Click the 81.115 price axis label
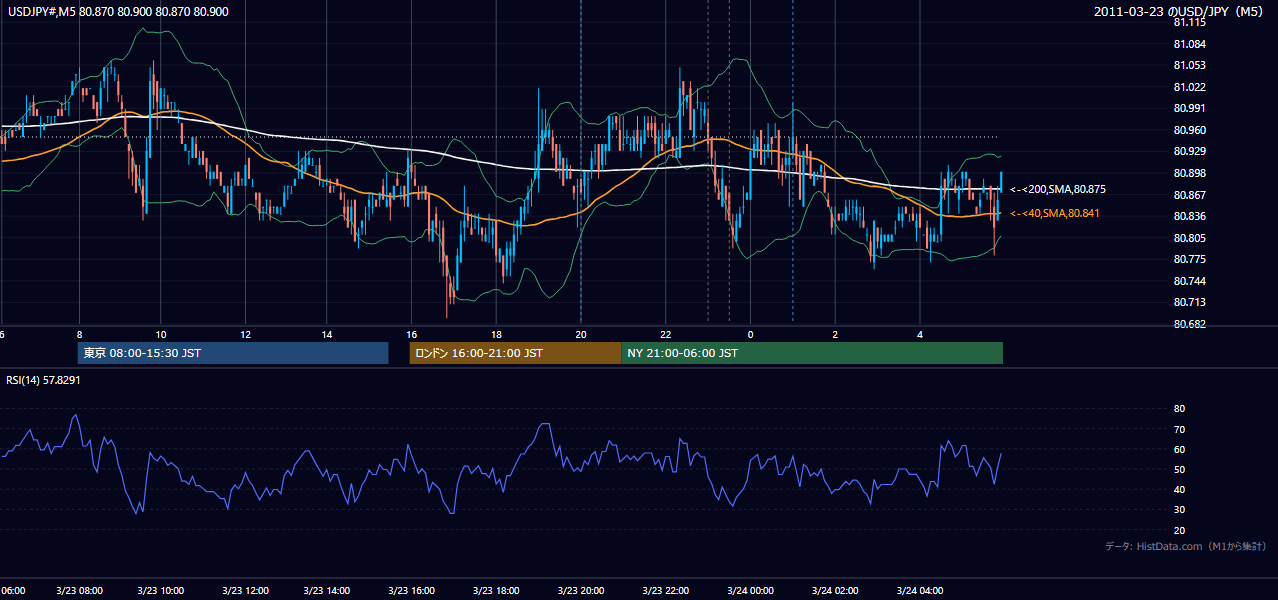The height and width of the screenshot is (600, 1278). point(1190,22)
